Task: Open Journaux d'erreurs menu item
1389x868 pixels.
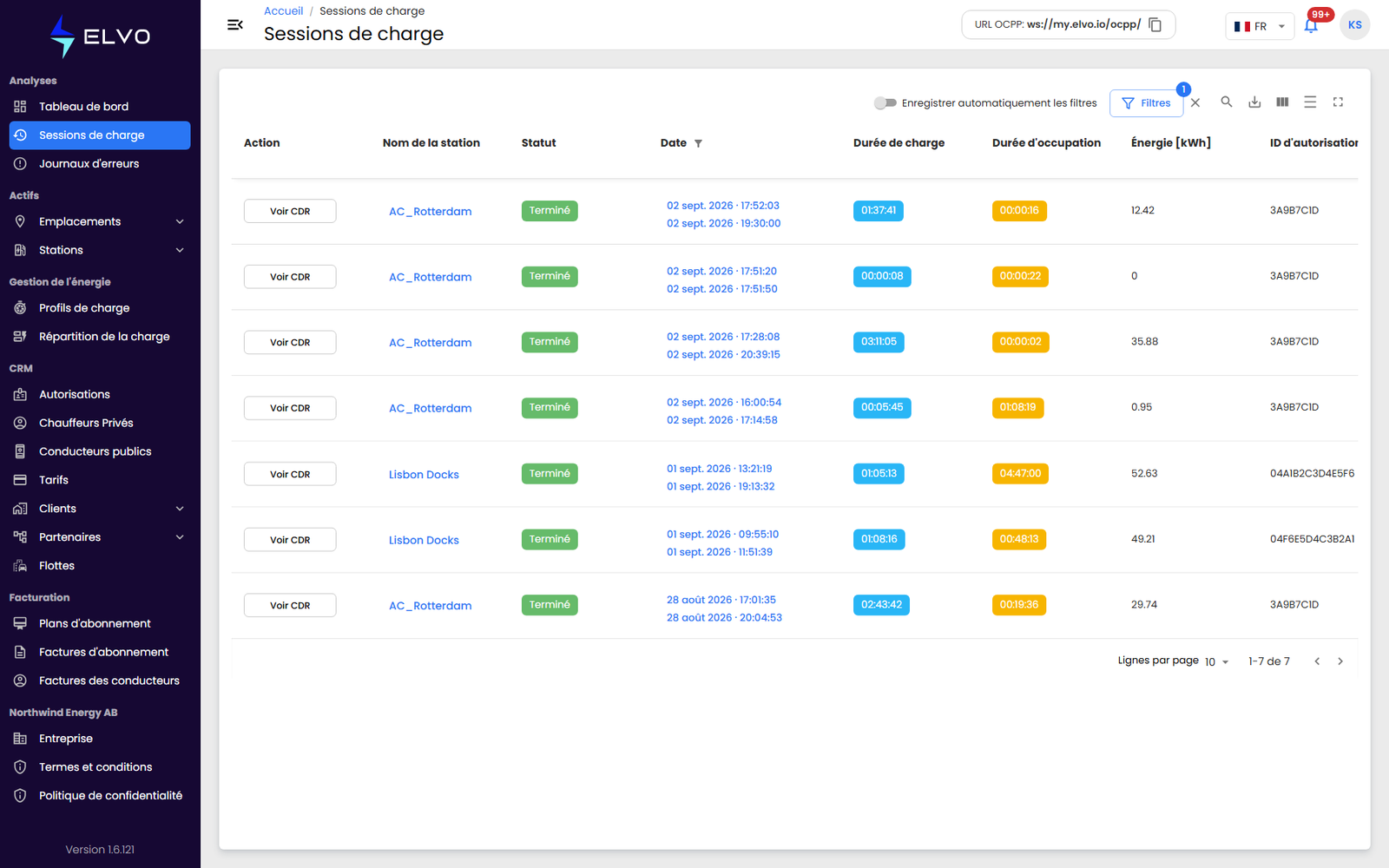Action: coord(100,164)
